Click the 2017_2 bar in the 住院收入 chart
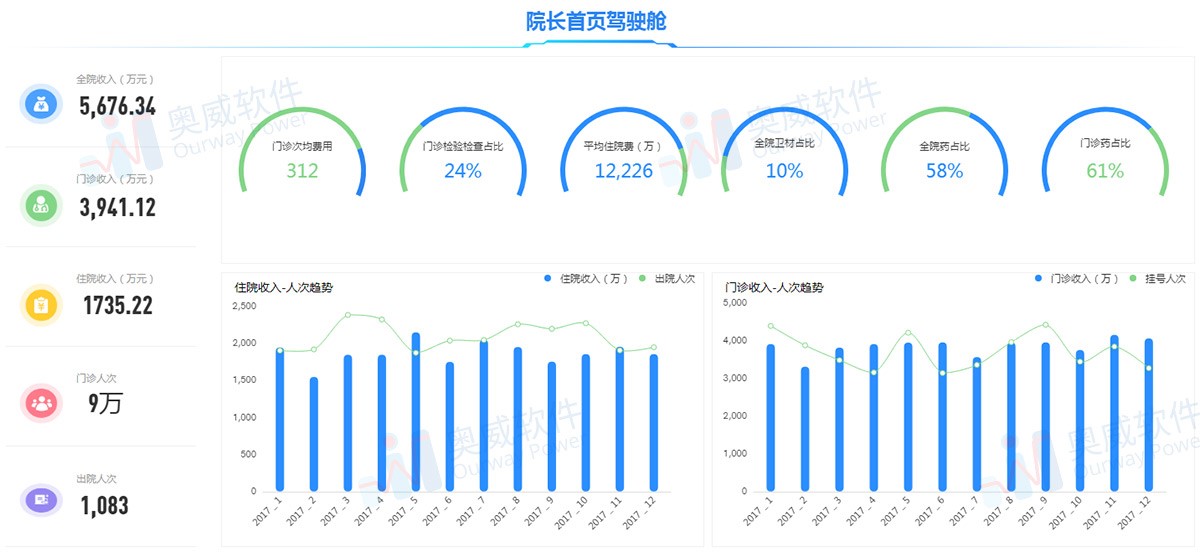Image resolution: width=1200 pixels, height=552 pixels. (x=314, y=434)
